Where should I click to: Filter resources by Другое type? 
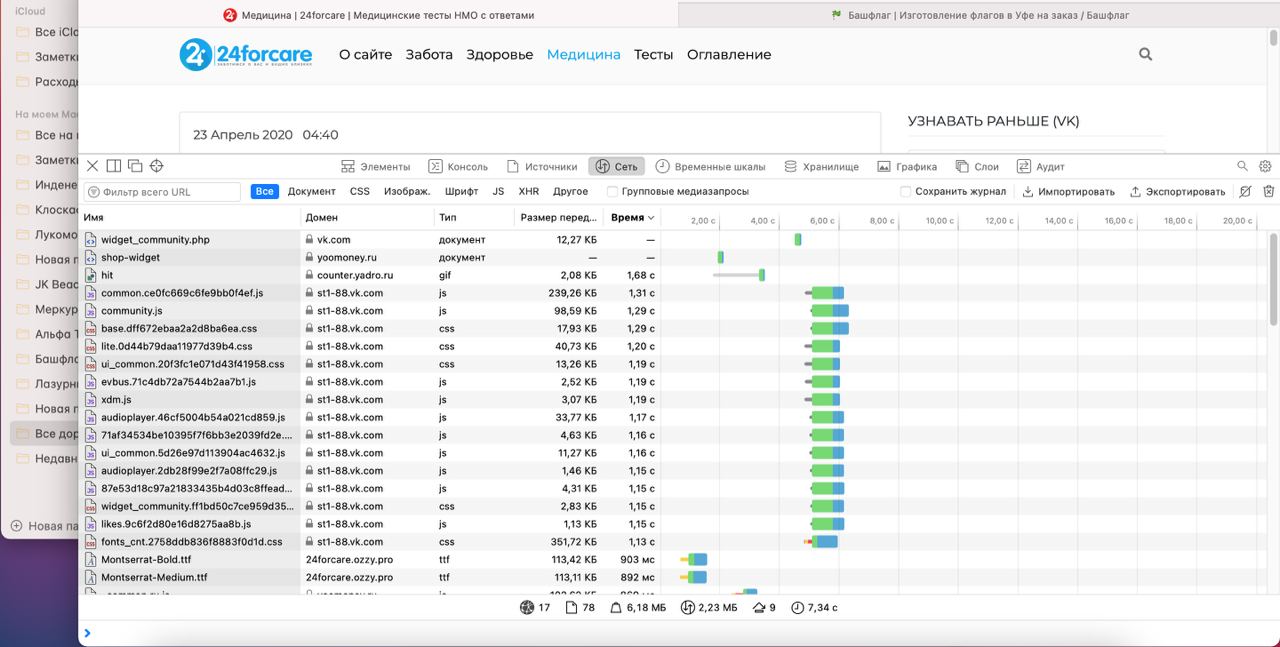[571, 192]
